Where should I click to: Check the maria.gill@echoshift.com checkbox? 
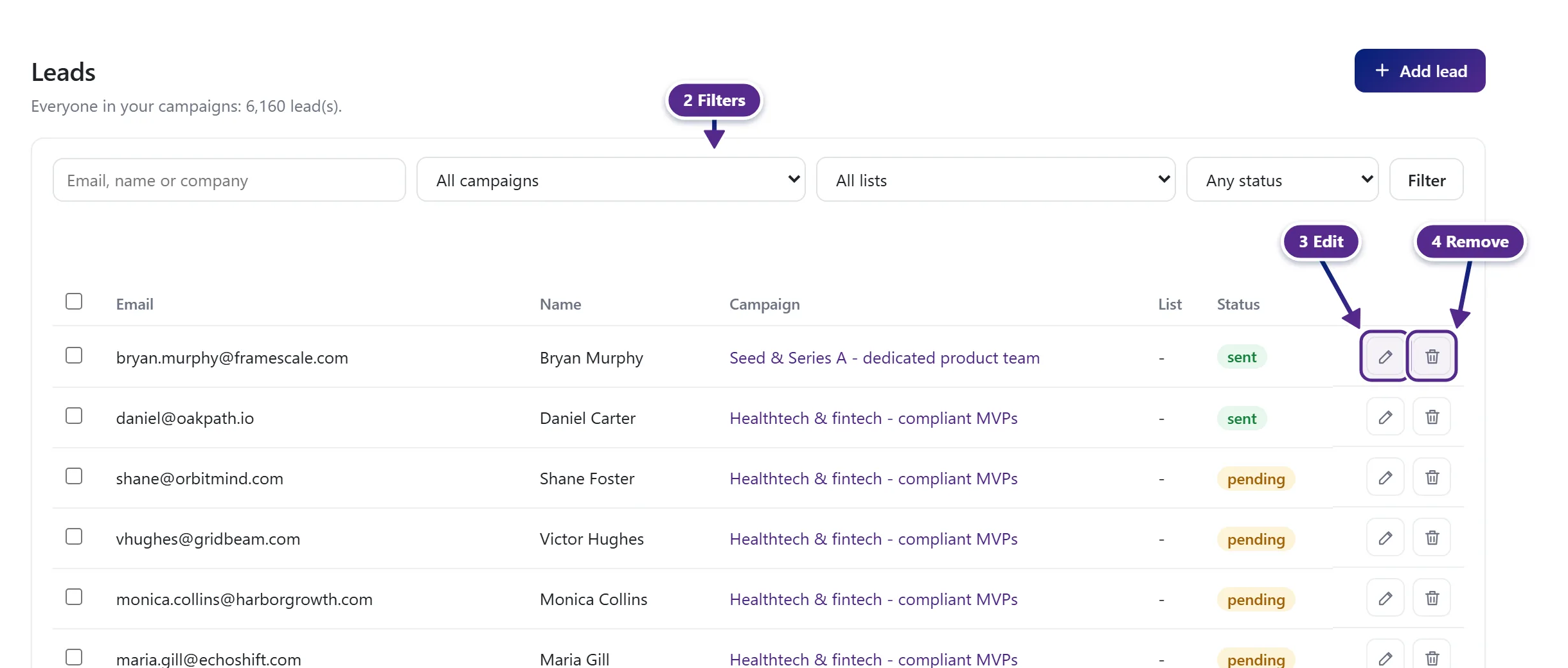tap(74, 657)
